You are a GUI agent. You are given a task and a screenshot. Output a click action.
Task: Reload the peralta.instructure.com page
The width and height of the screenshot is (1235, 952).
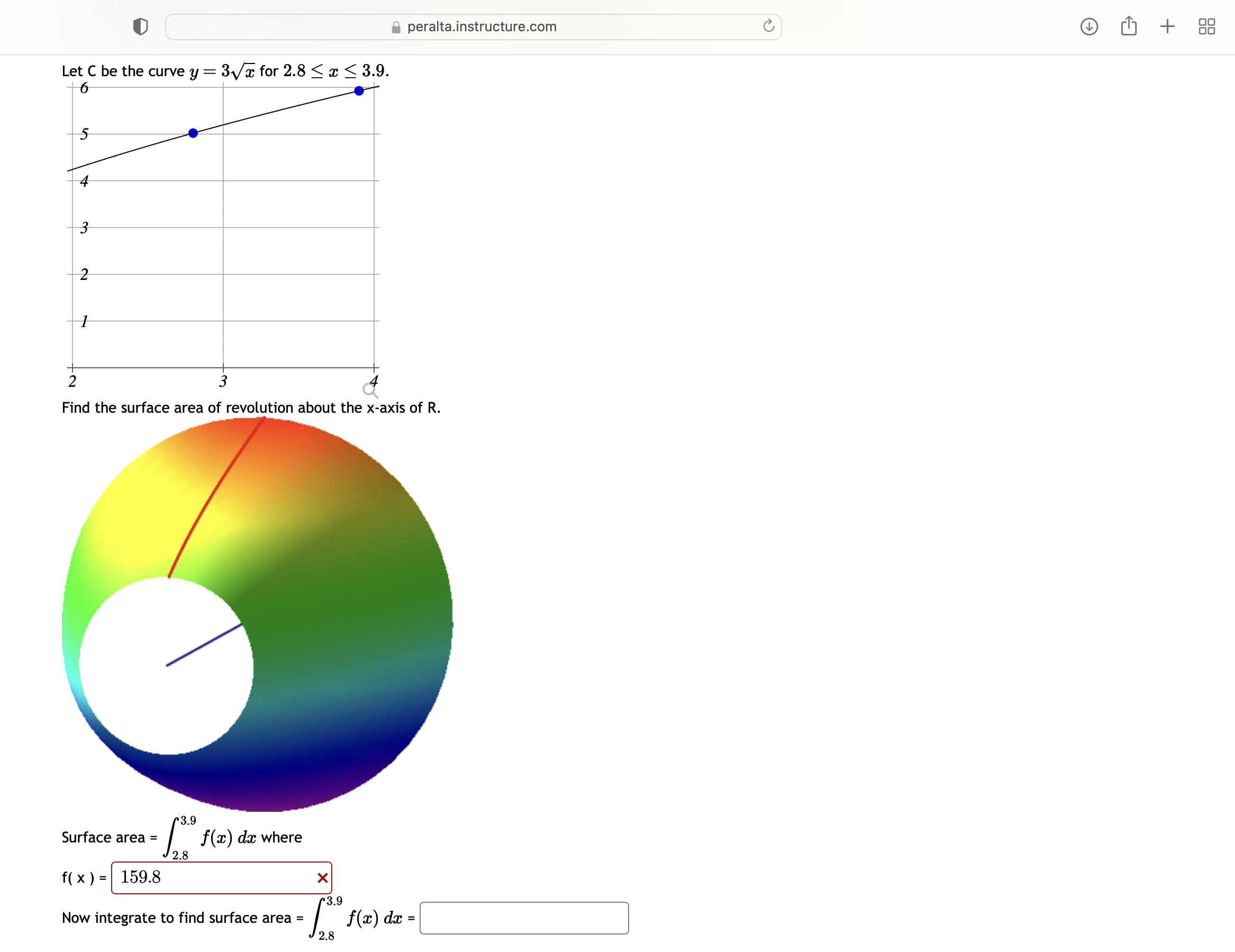pos(768,25)
